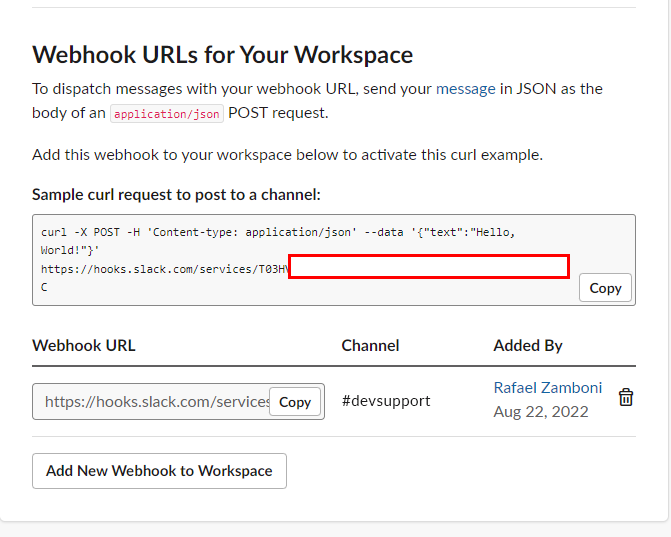Click the application/json code label

click(167, 114)
